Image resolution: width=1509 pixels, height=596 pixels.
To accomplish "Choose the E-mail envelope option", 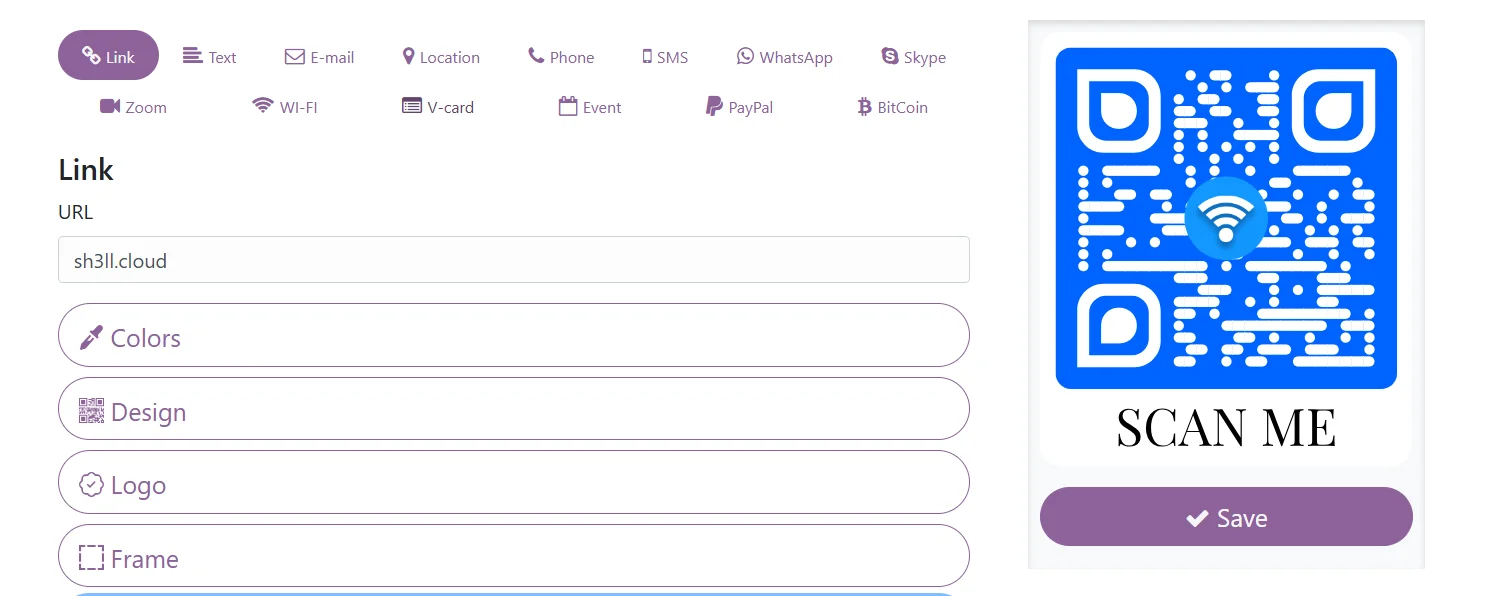I will (319, 57).
